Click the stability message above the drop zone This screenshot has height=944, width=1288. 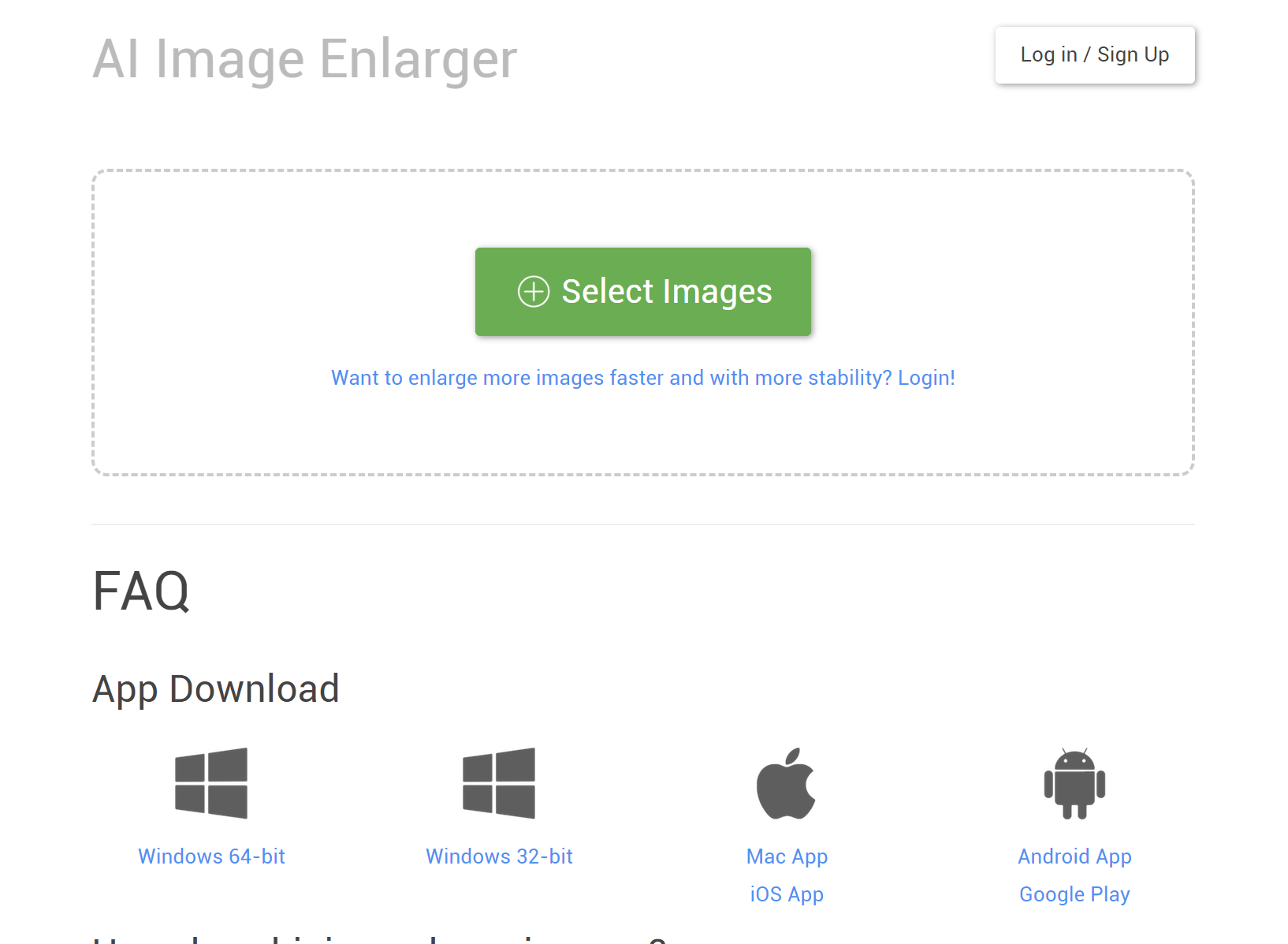(642, 377)
